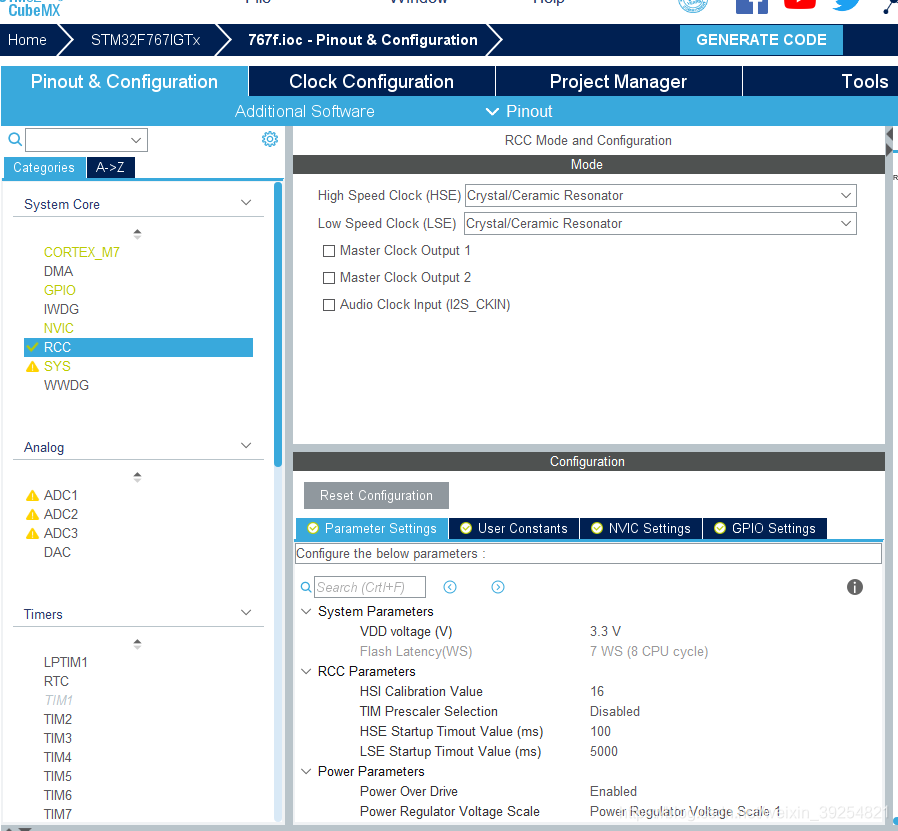Collapse the System Parameters group
The height and width of the screenshot is (831, 898).
tap(306, 612)
